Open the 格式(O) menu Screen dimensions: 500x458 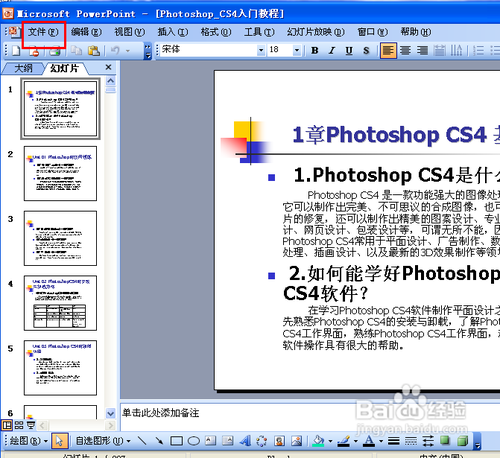(x=216, y=32)
